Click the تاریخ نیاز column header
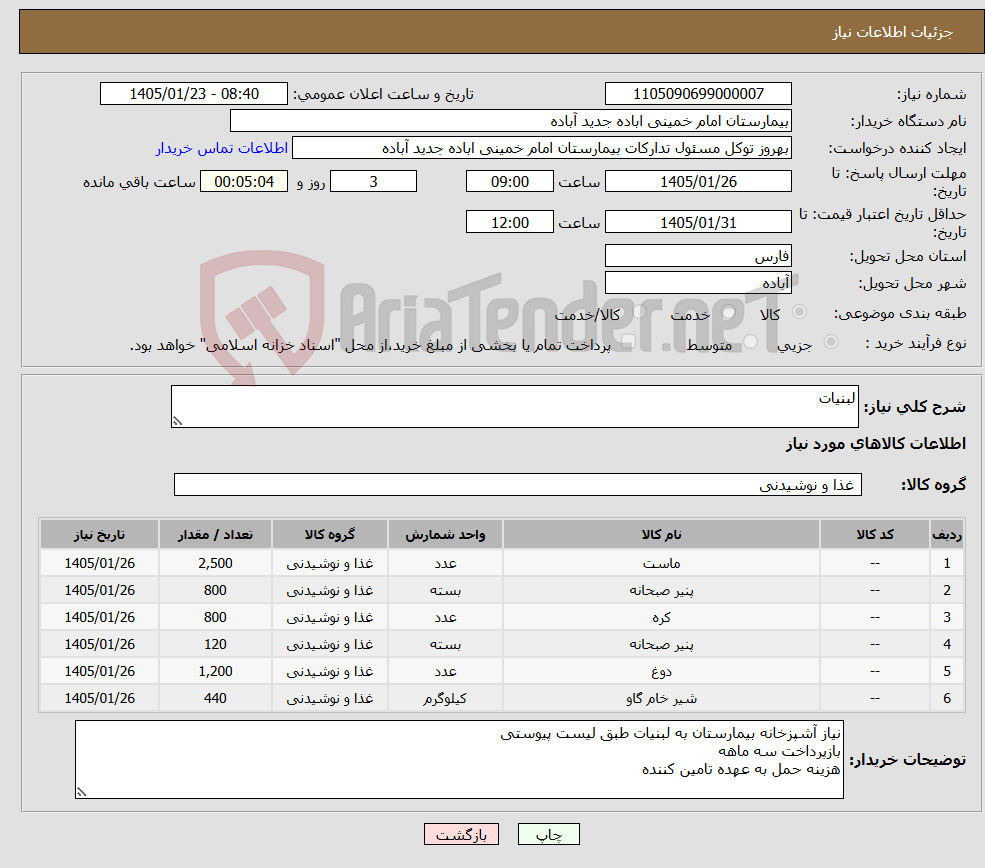Viewport: 985px width, 868px height. point(99,534)
